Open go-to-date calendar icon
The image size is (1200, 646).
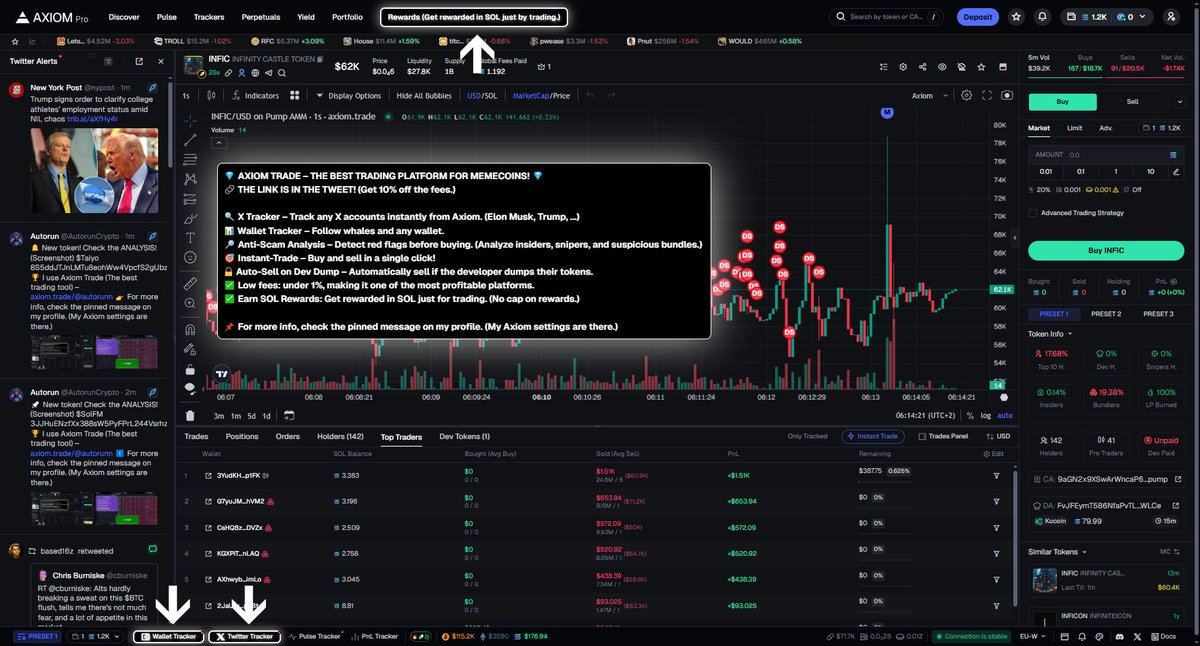[x=289, y=415]
